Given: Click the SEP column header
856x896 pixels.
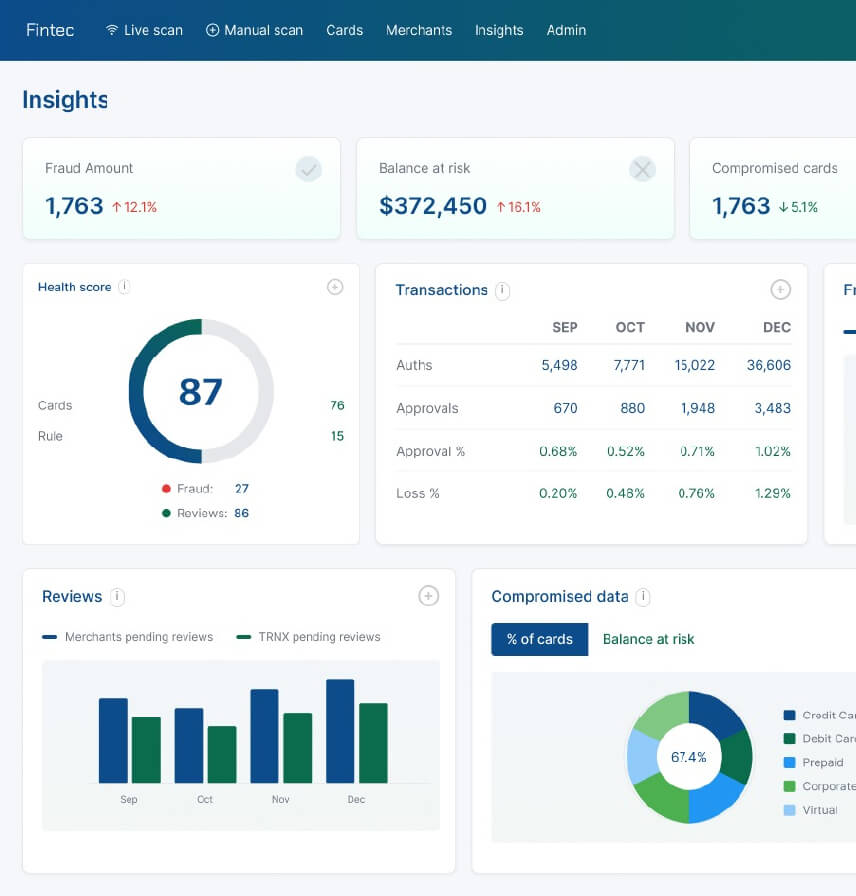Looking at the screenshot, I should coord(565,327).
